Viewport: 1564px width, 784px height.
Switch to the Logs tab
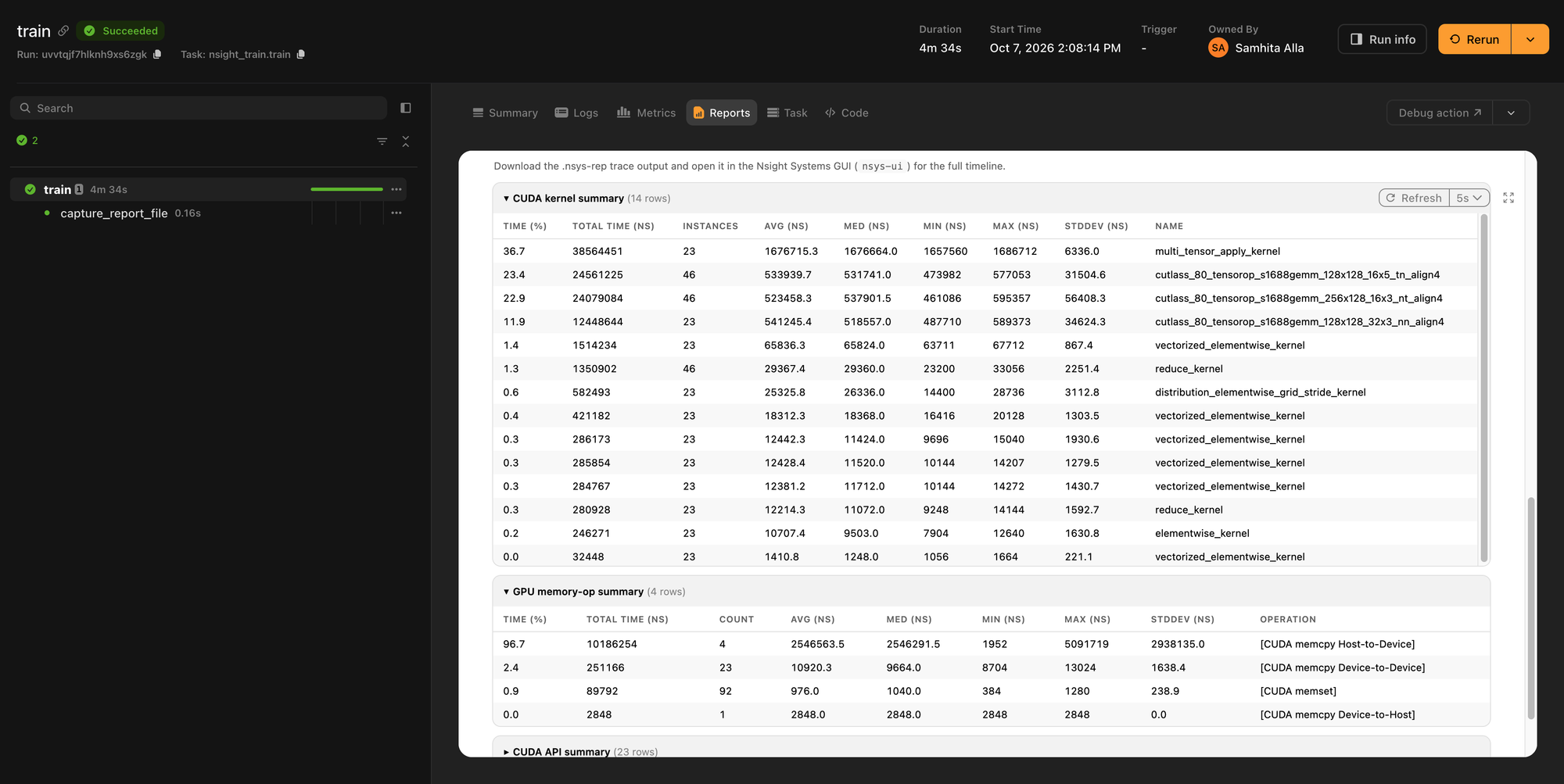pyautogui.click(x=576, y=113)
